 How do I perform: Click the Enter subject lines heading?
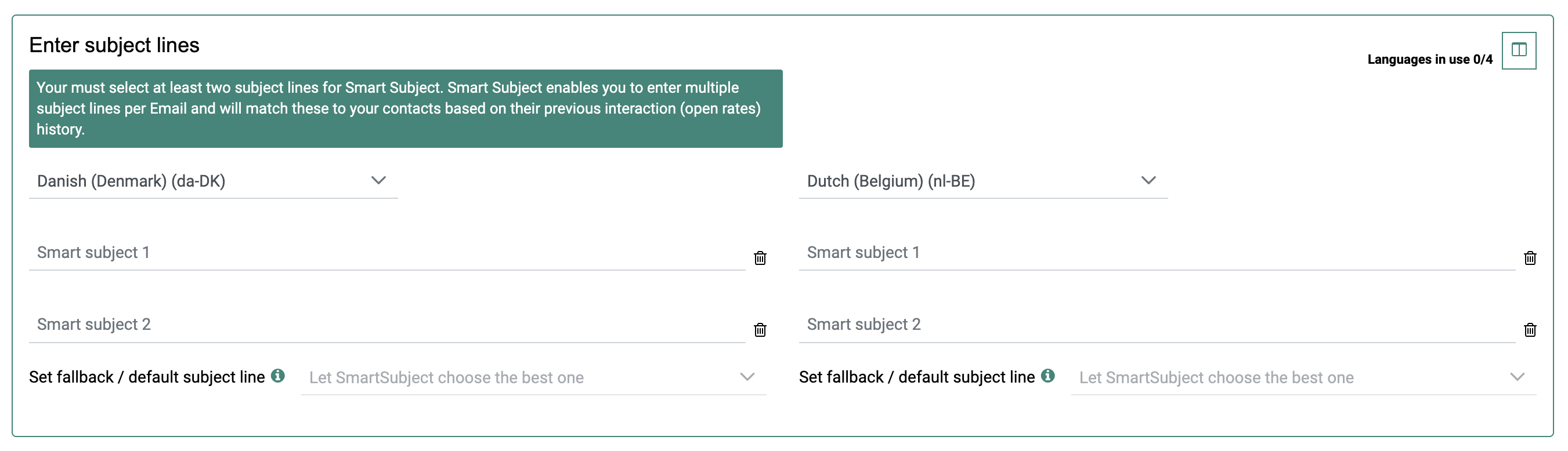tap(114, 46)
